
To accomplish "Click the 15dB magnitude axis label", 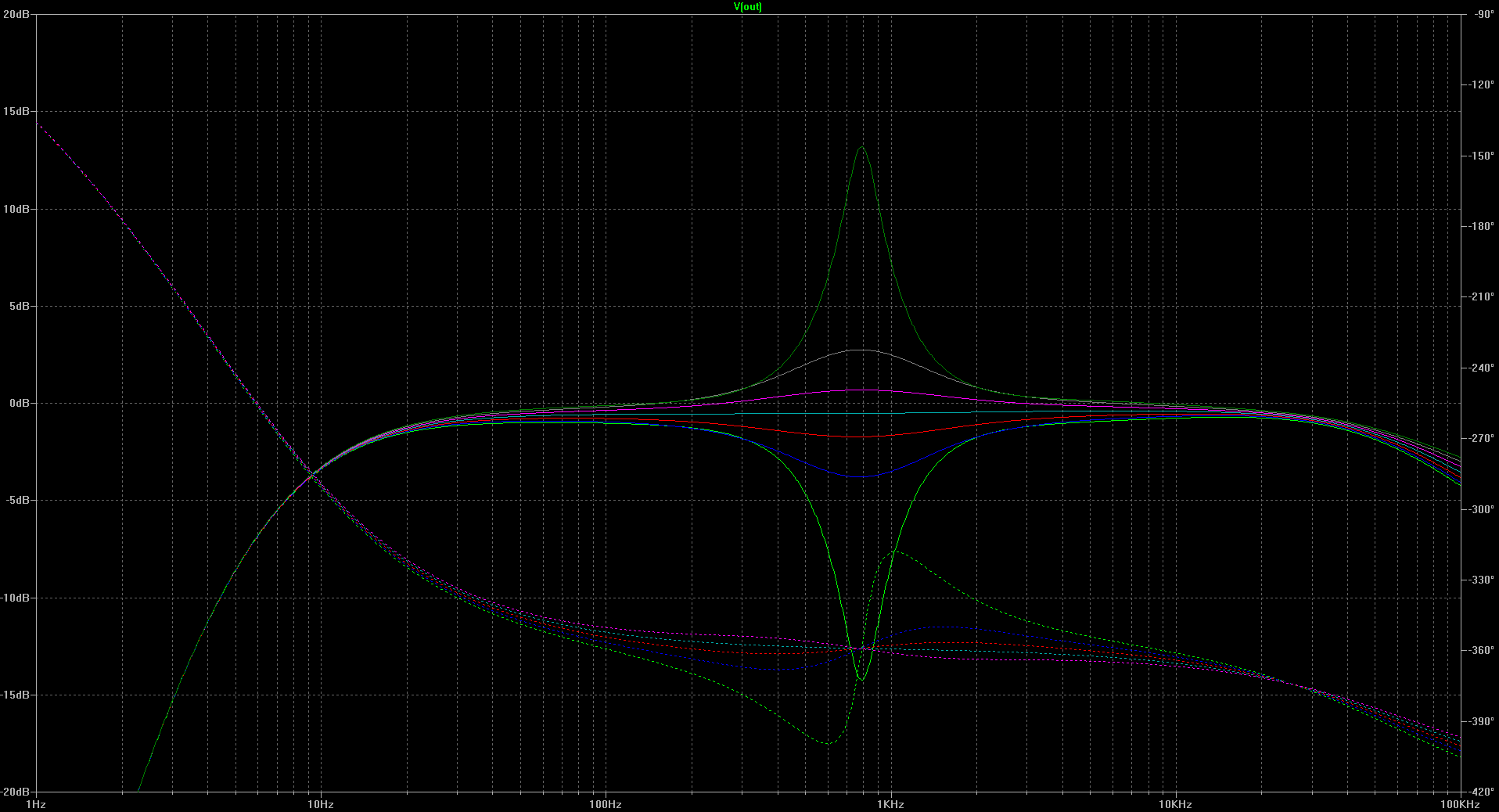I will click(16, 112).
